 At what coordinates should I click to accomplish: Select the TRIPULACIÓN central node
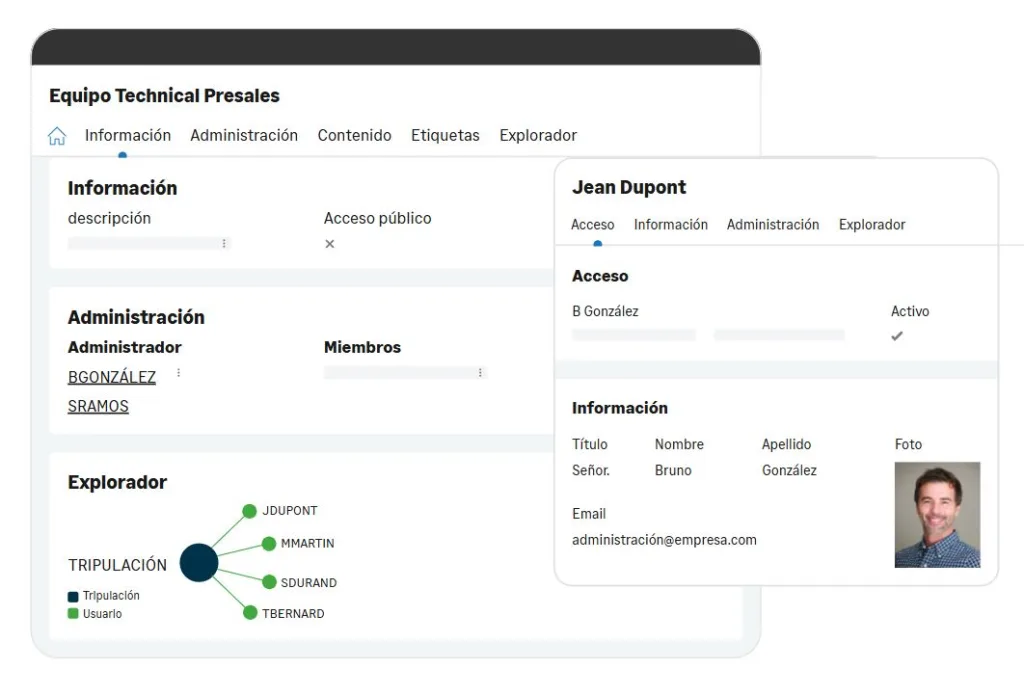tap(199, 562)
